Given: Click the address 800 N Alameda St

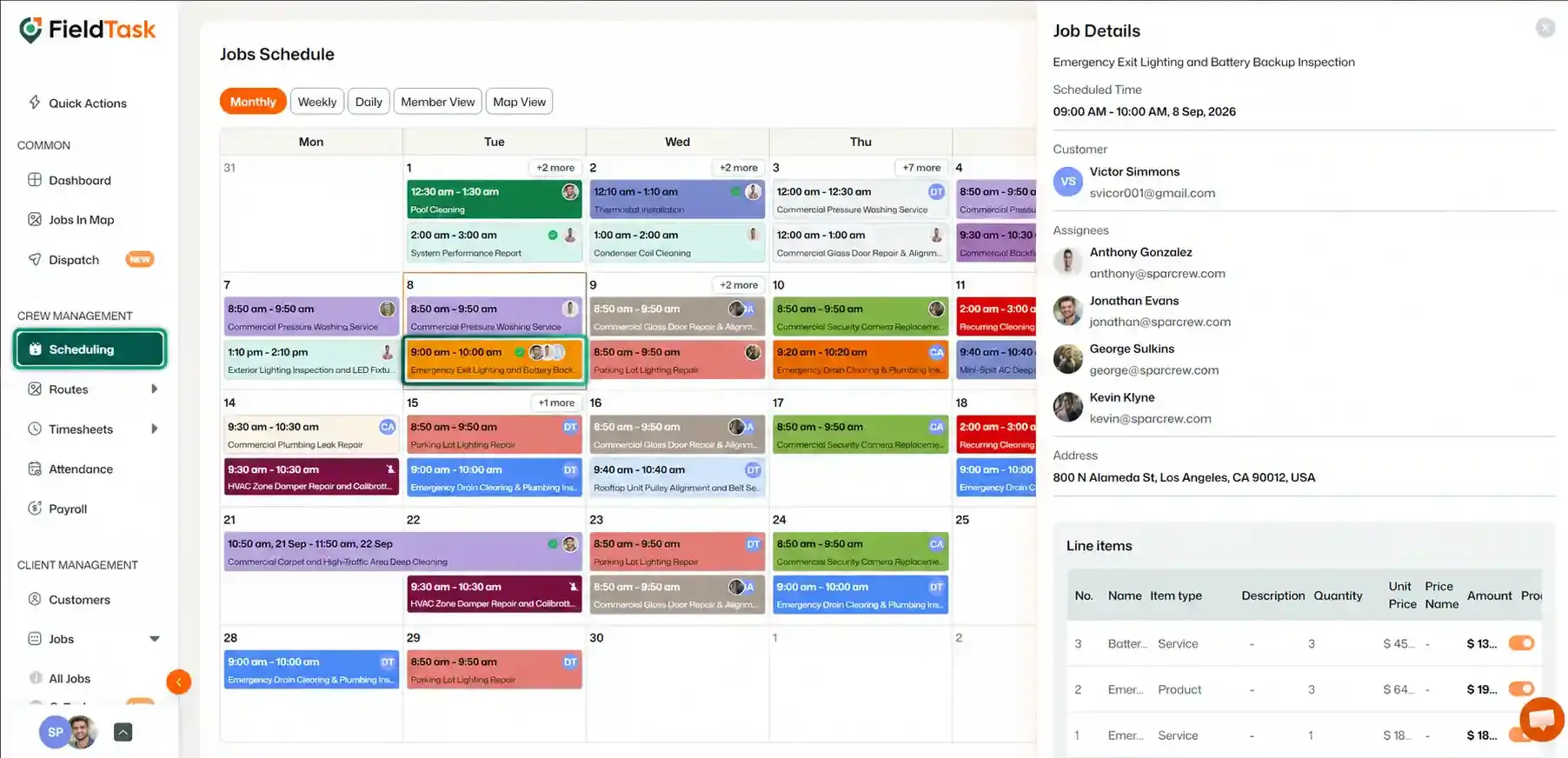Looking at the screenshot, I should coord(1183,477).
